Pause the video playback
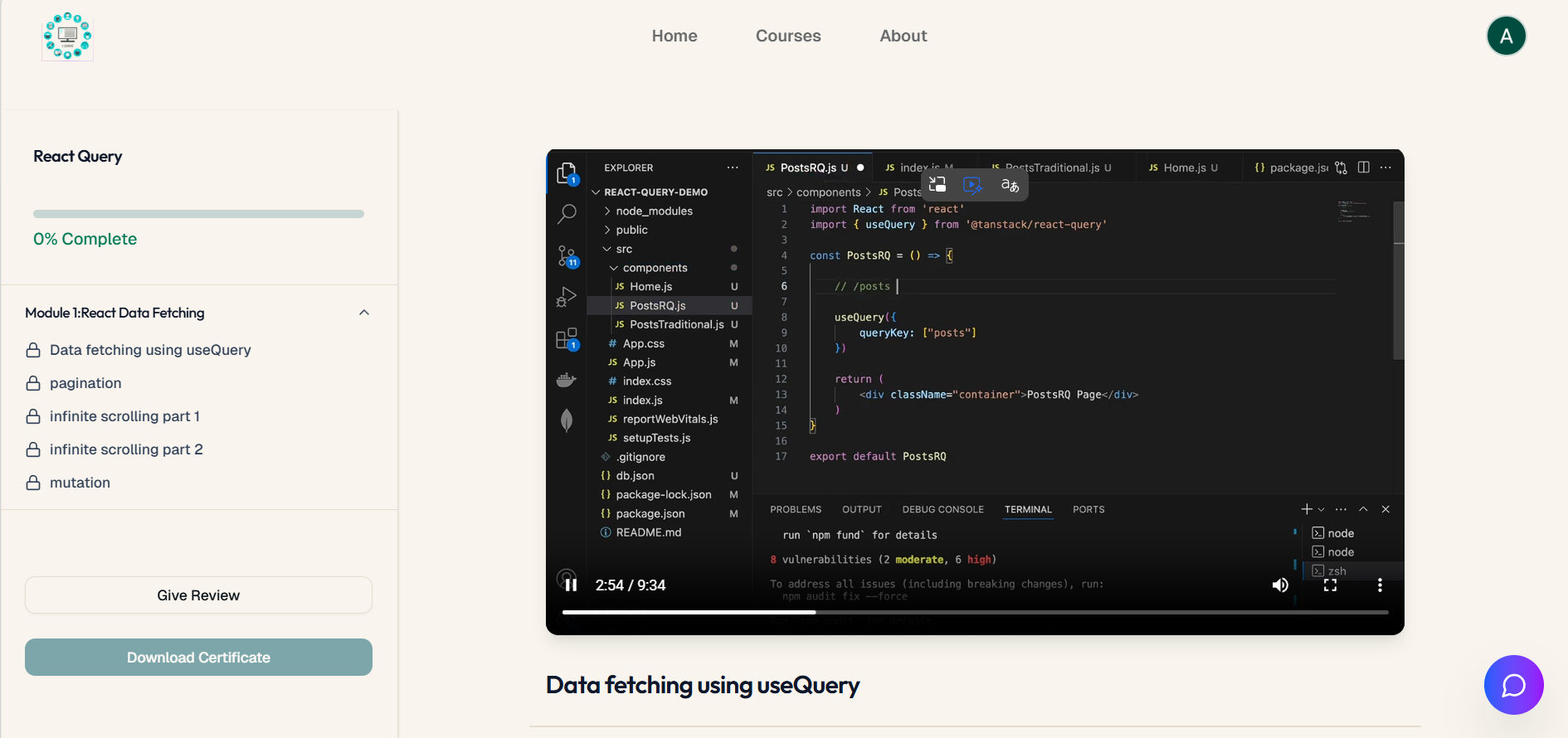The image size is (1568, 738). coord(571,585)
